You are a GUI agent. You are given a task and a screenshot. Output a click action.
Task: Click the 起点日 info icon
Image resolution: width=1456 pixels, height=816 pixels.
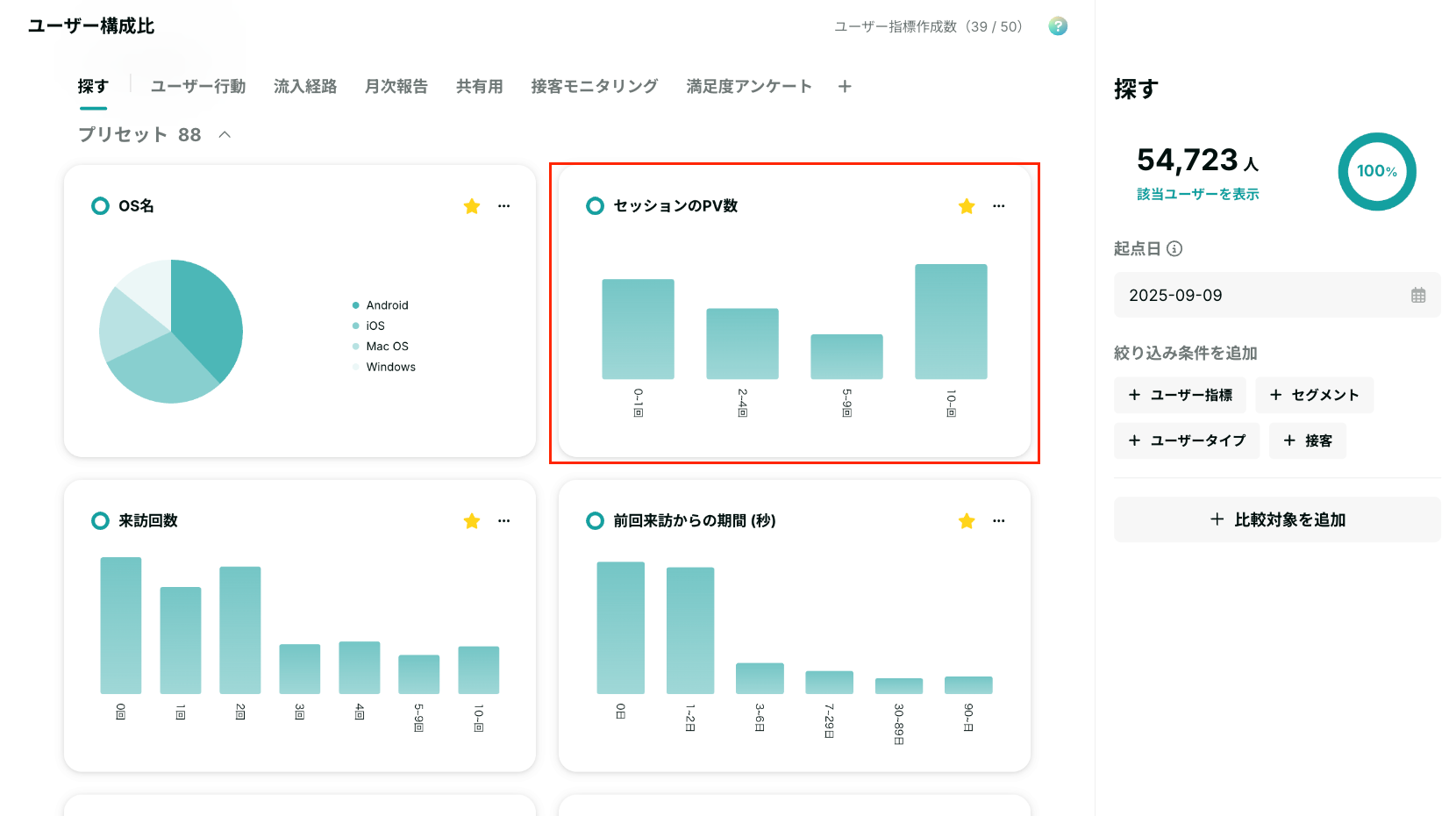(1174, 248)
